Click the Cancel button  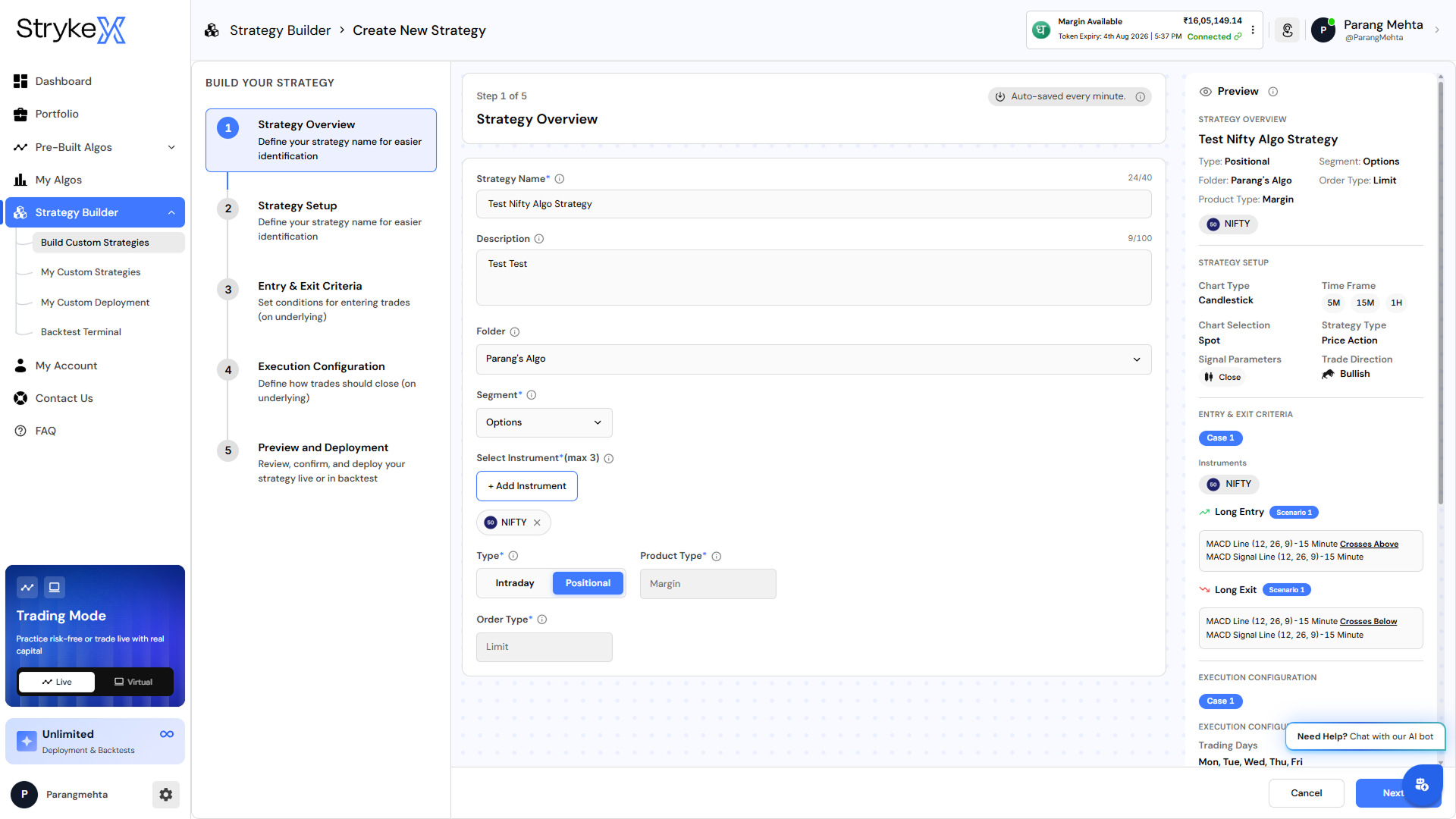click(x=1306, y=793)
